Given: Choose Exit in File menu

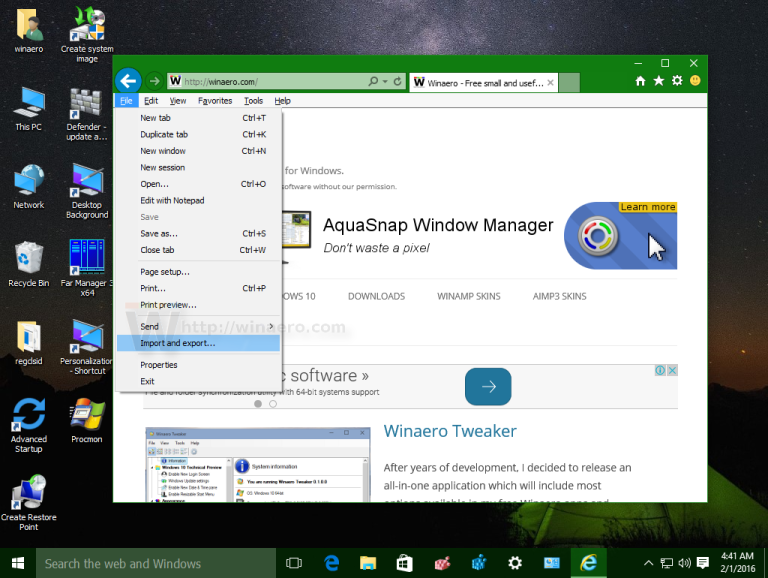Looking at the screenshot, I should click(198, 381).
